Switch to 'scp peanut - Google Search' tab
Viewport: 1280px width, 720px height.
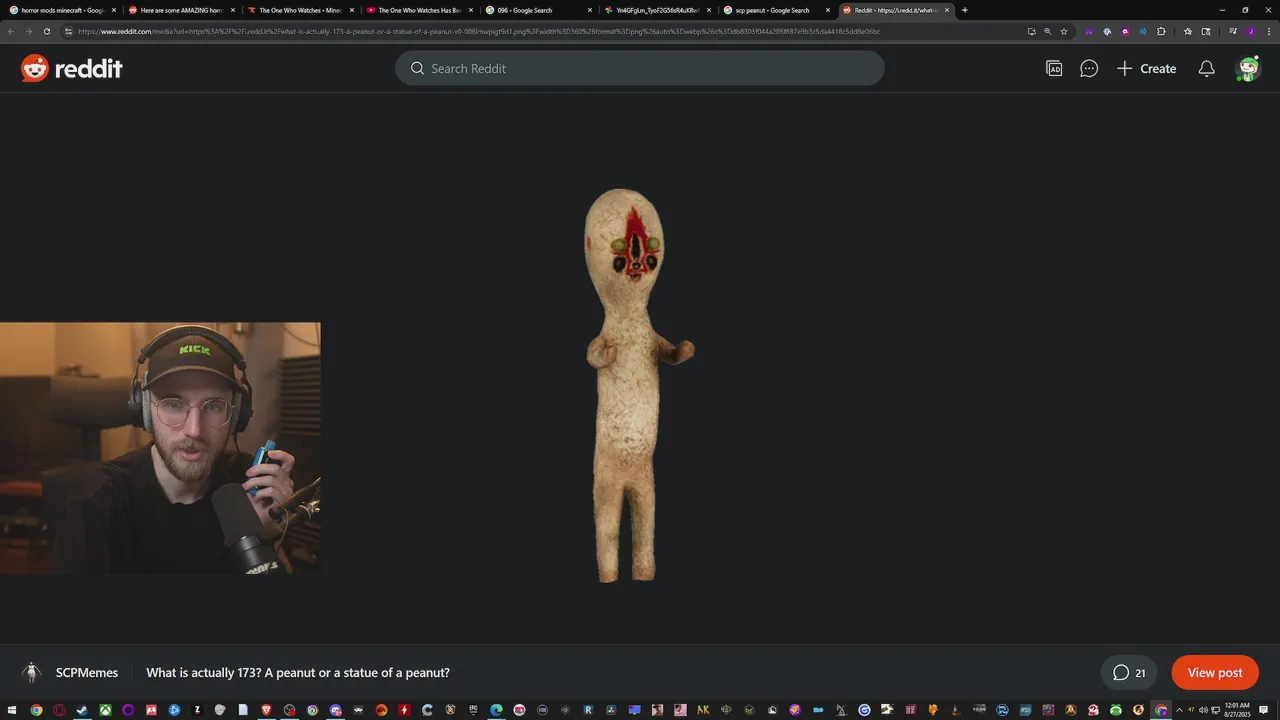pos(776,10)
